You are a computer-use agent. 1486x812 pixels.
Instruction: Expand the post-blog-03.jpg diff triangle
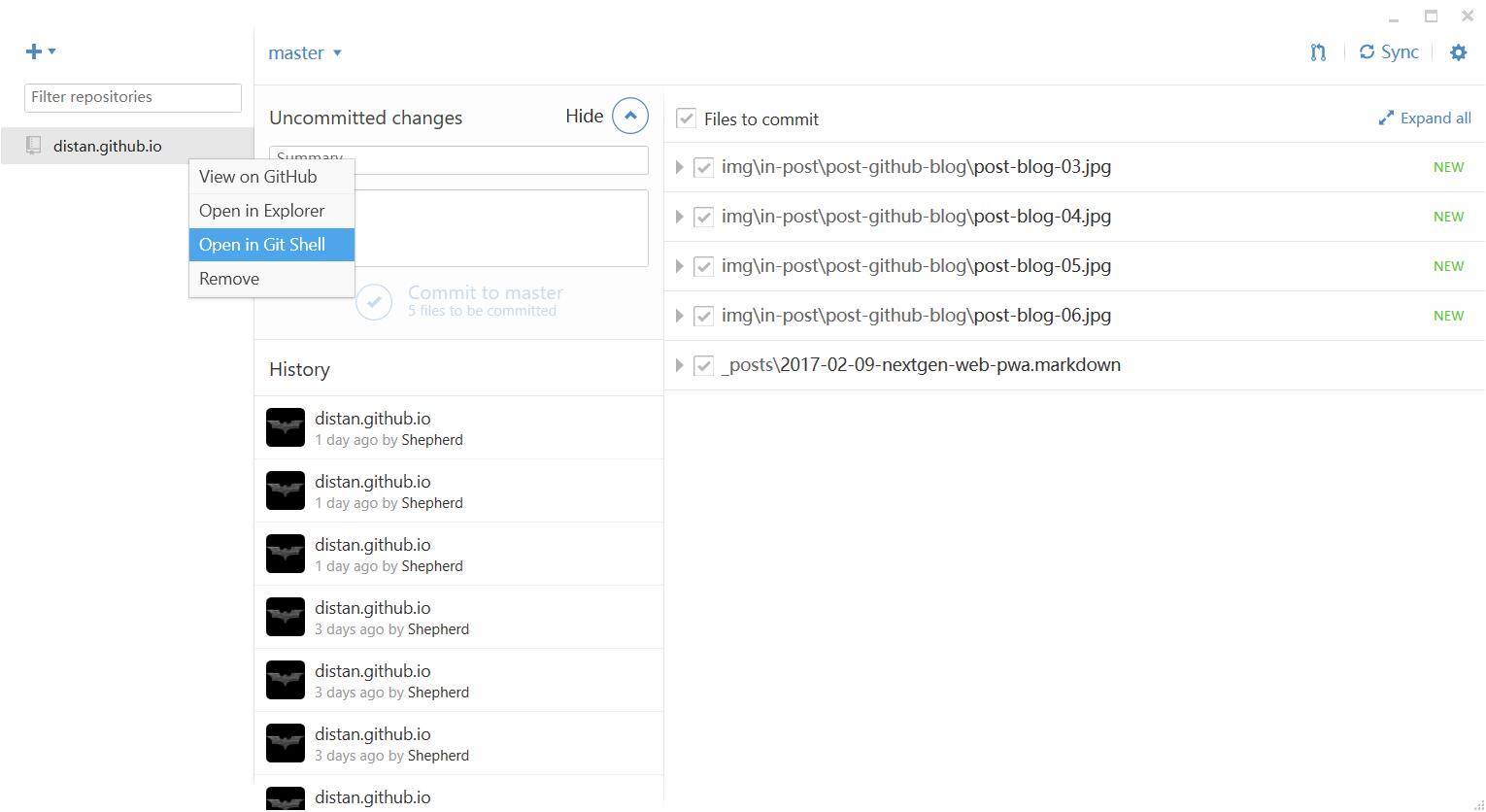coord(679,167)
